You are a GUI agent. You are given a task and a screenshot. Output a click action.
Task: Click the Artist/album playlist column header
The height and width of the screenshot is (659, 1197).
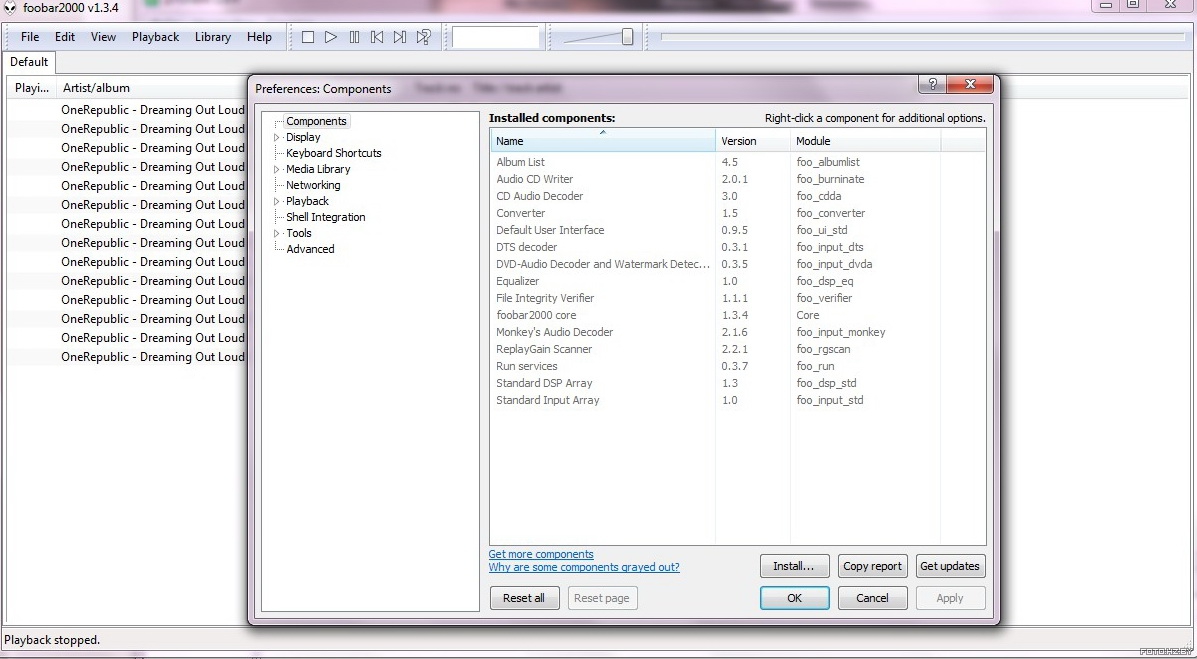pos(151,88)
